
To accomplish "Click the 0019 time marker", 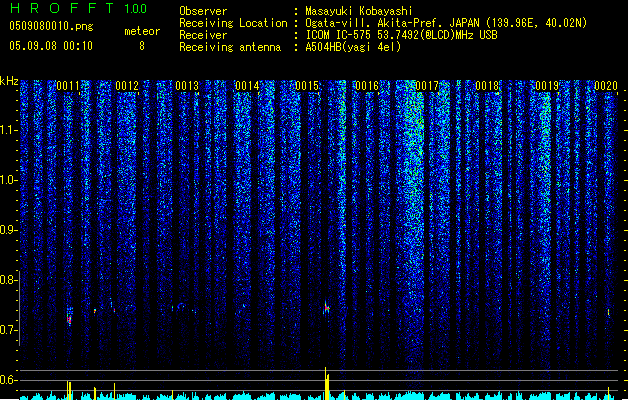I will [547, 86].
